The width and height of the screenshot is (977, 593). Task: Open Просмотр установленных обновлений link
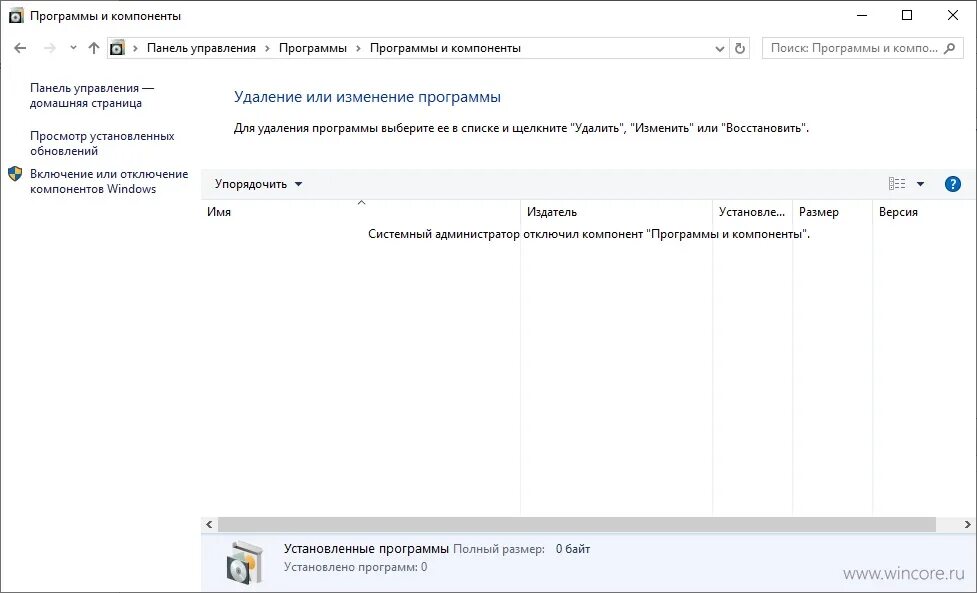(102, 143)
